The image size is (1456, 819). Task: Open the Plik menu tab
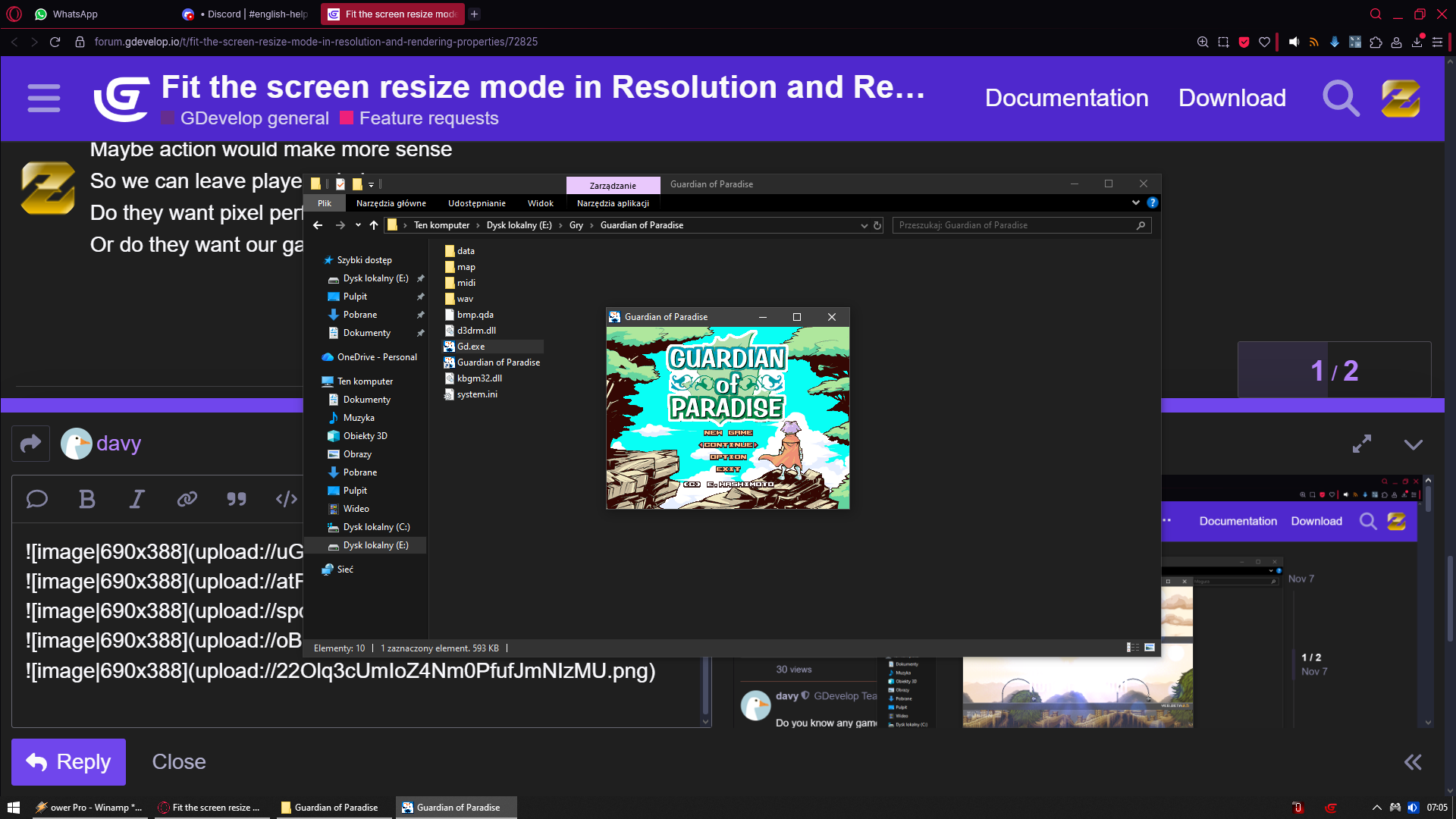(325, 203)
